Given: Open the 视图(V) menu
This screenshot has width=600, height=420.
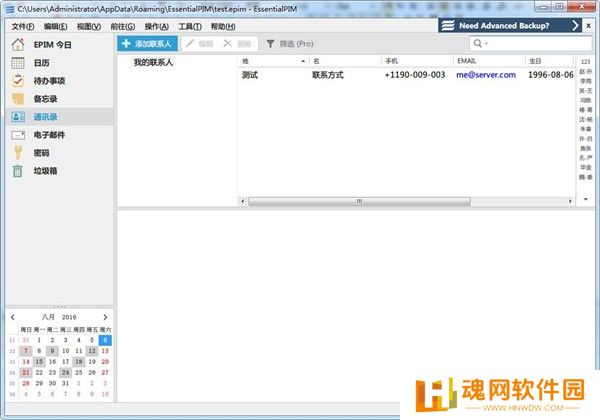Looking at the screenshot, I should click(x=89, y=26).
